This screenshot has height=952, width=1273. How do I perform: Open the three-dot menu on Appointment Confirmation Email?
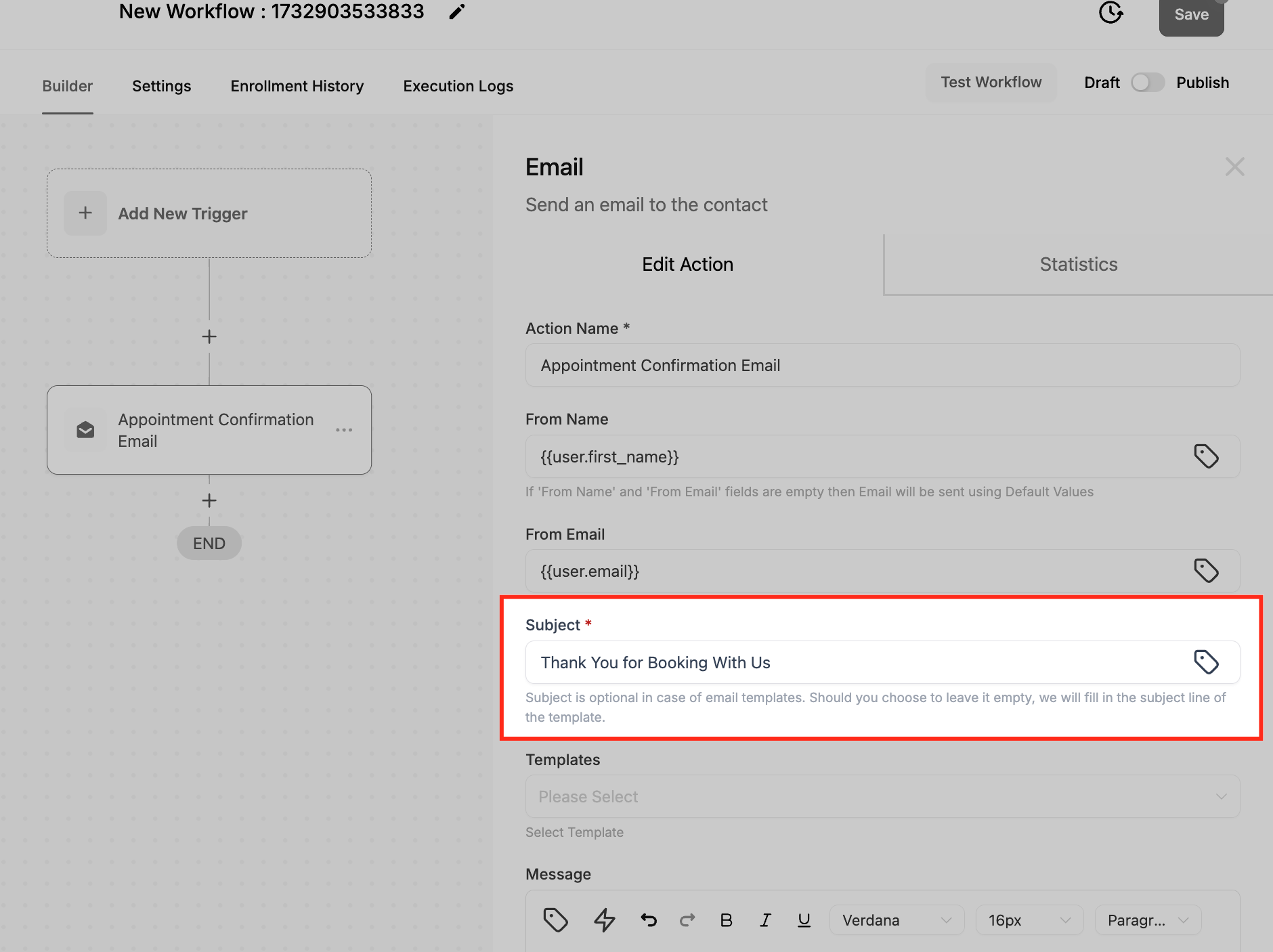pos(345,430)
